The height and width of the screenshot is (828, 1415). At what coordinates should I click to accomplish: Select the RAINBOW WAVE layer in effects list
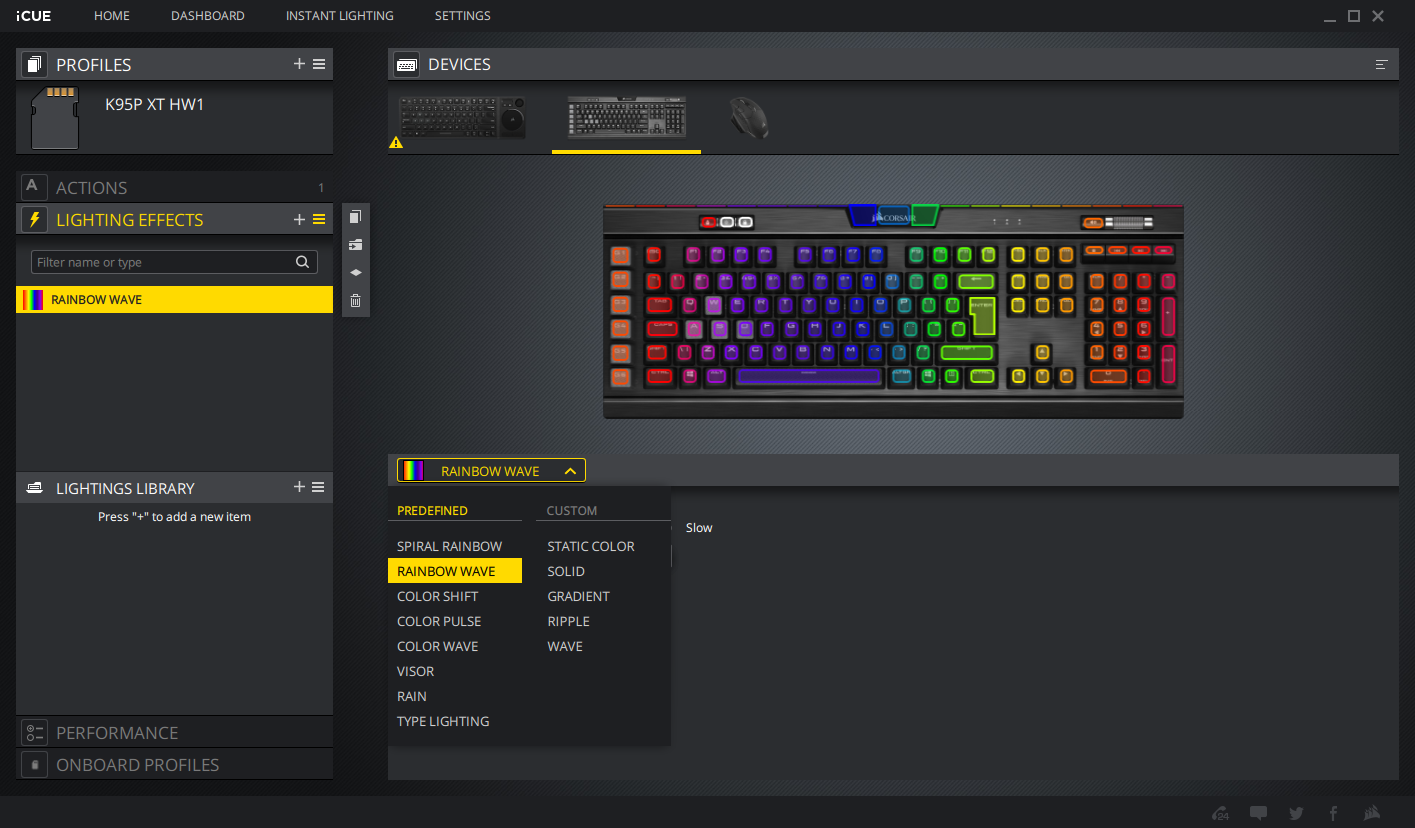174,300
